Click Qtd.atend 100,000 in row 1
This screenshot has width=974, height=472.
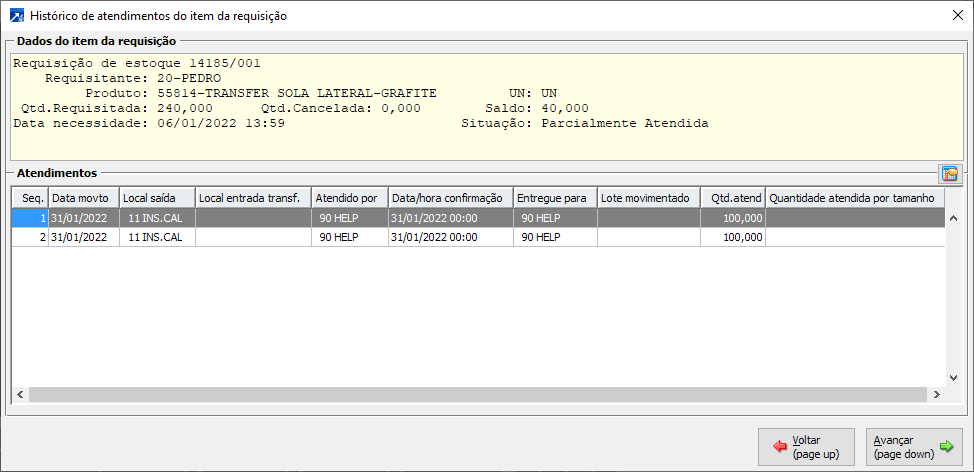click(733, 218)
